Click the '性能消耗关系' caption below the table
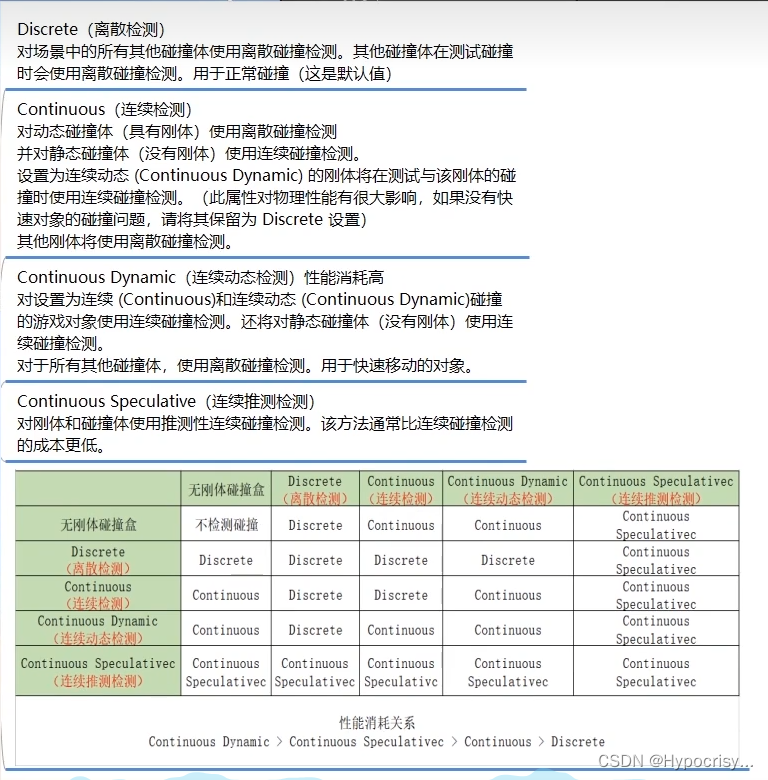This screenshot has width=768, height=780. 377,722
